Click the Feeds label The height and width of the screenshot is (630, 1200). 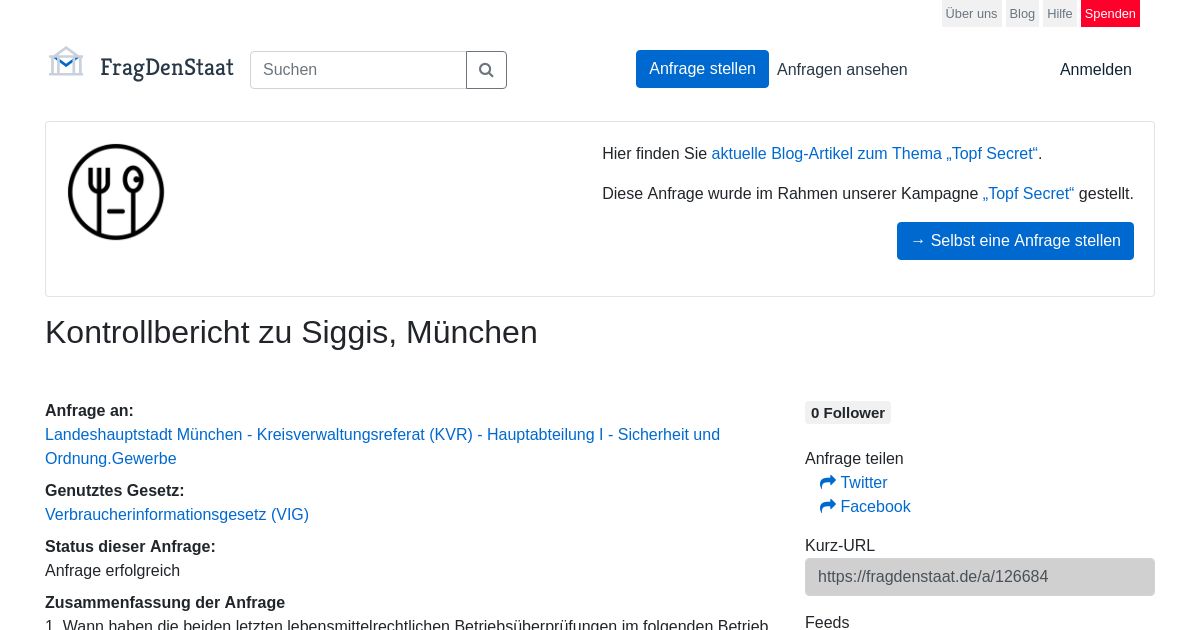827,622
